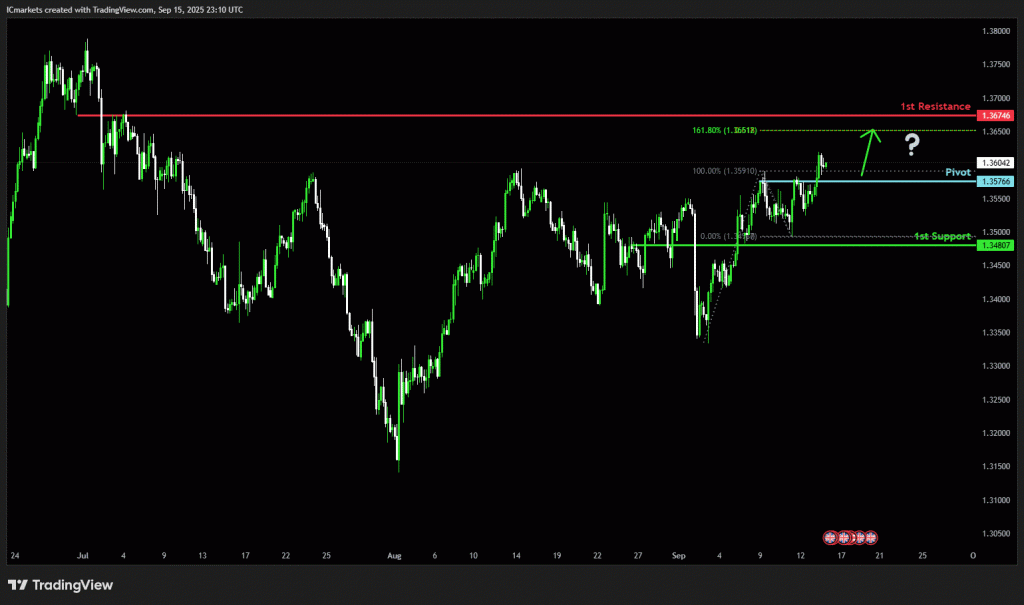
Task: Click the 1.37000 price axis value
Action: pyautogui.click(x=996, y=98)
